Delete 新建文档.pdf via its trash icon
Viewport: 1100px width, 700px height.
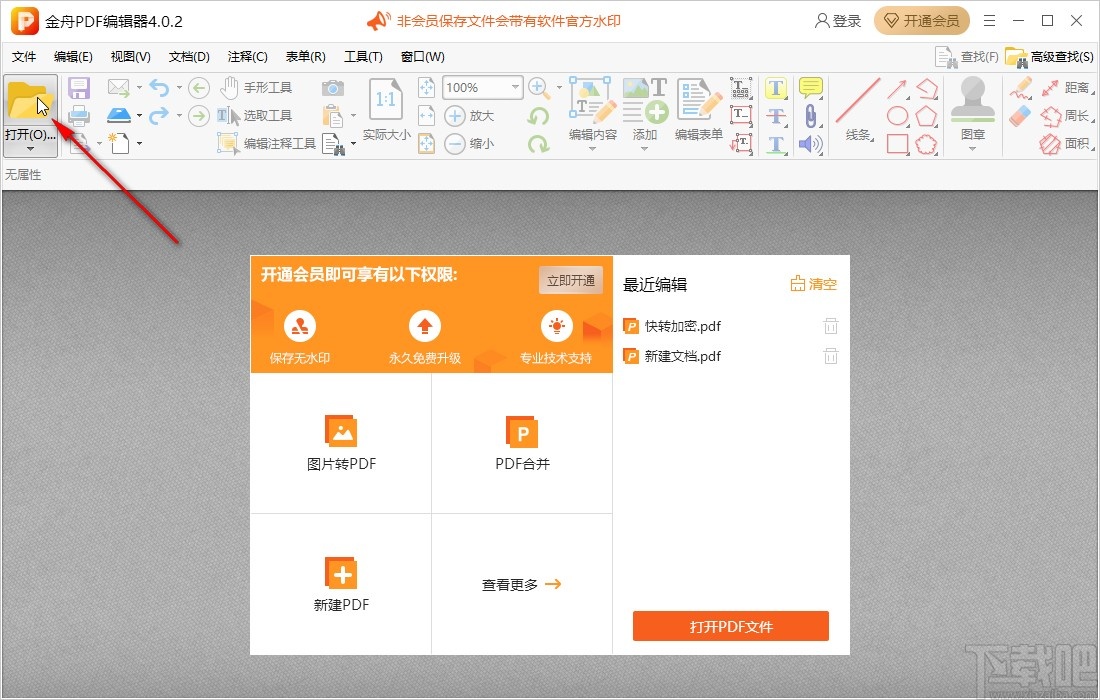click(830, 356)
